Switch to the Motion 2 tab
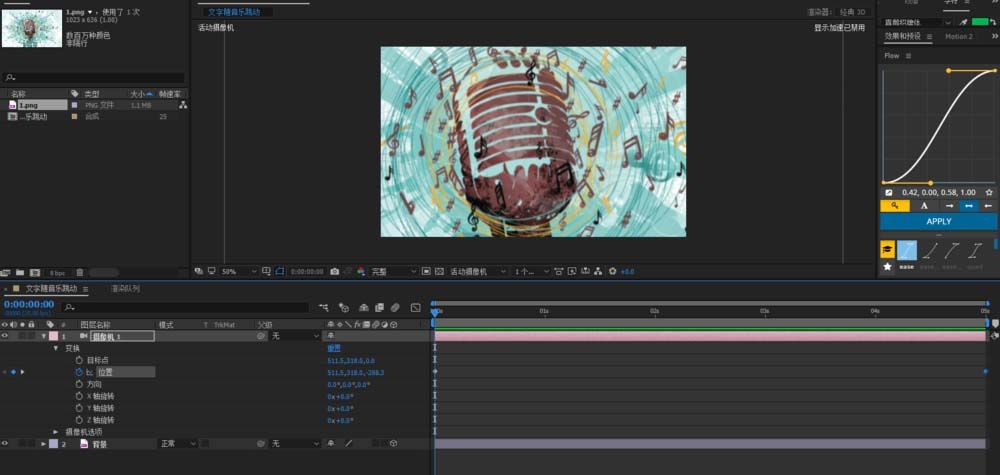 (x=958, y=37)
